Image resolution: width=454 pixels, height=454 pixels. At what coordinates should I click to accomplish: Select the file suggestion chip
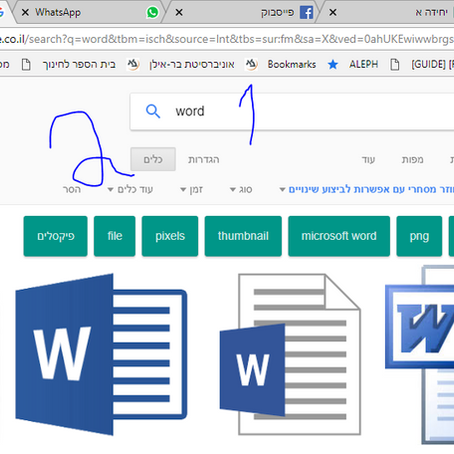[x=115, y=236]
